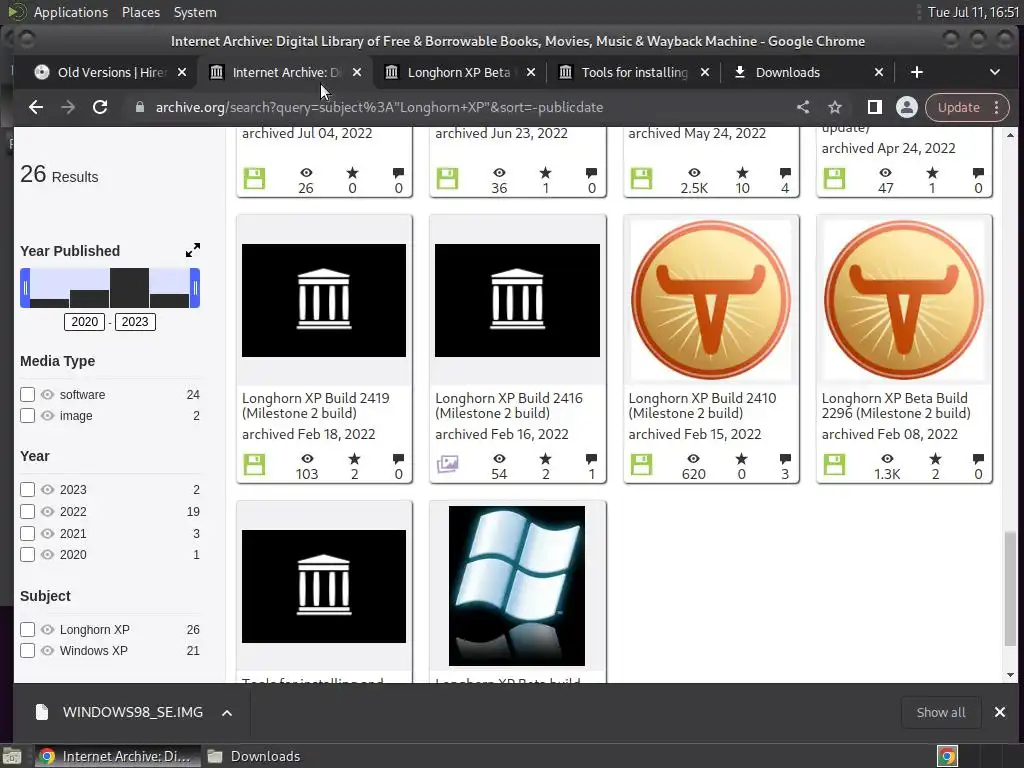Screen dimensions: 1024x768
Task: Toggle eye icon next to image
Action: click(47, 415)
